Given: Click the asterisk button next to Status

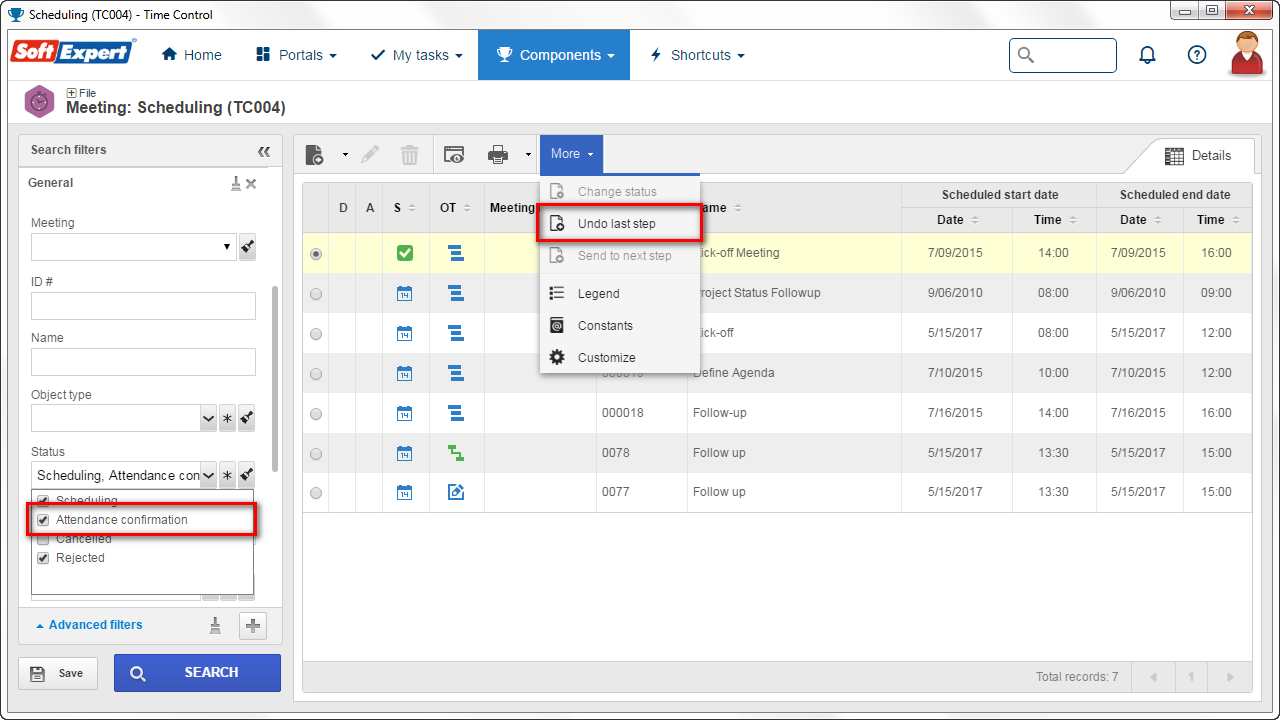Looking at the screenshot, I should click(227, 475).
